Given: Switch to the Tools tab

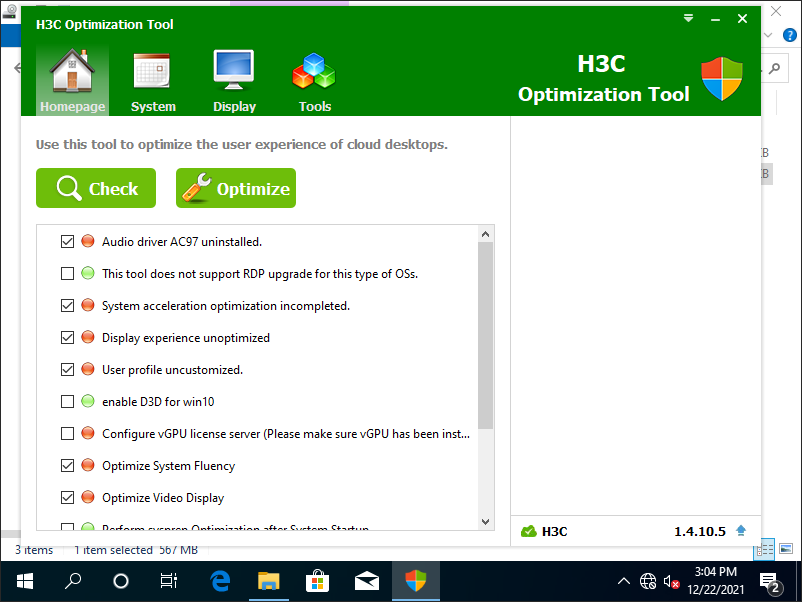Looking at the screenshot, I should 315,80.
